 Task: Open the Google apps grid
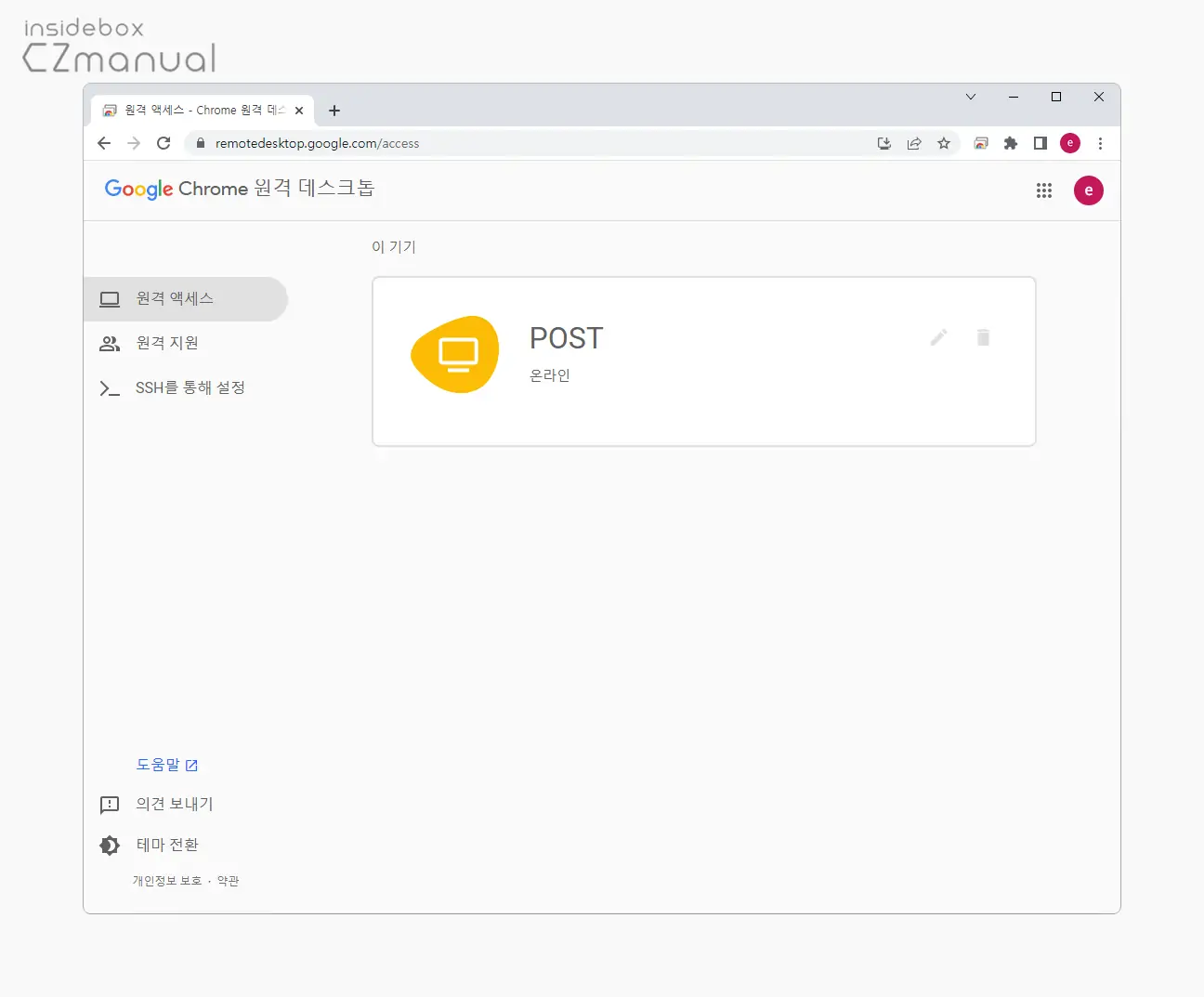(x=1044, y=190)
